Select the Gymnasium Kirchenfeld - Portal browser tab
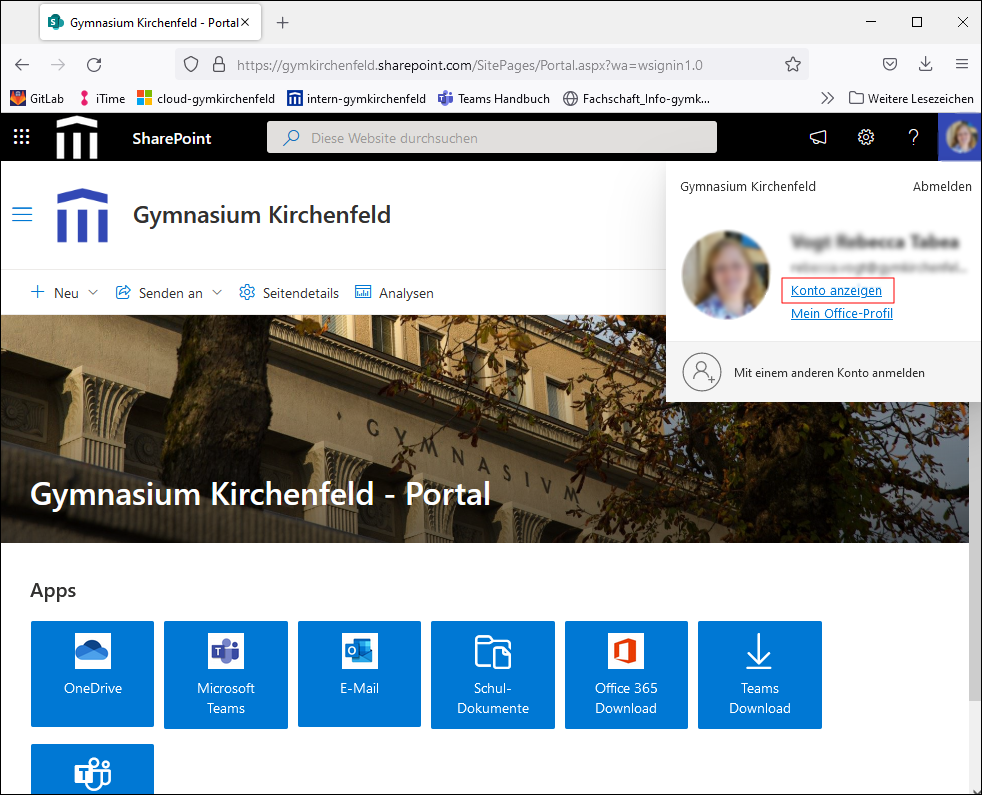The width and height of the screenshot is (982, 795). [x=150, y=23]
